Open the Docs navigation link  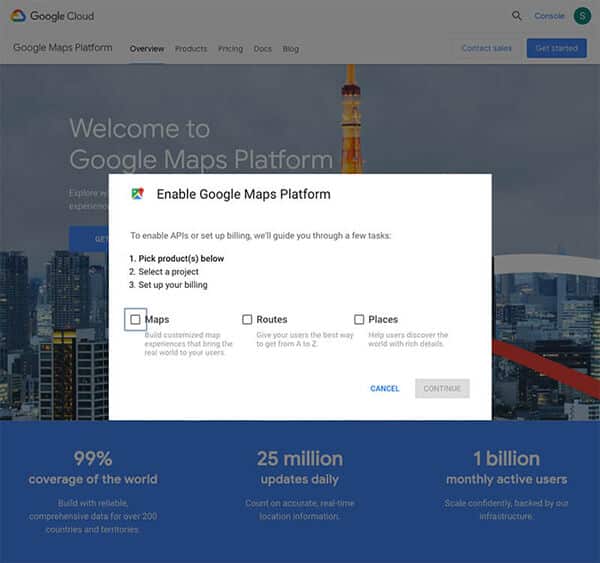[x=262, y=49]
